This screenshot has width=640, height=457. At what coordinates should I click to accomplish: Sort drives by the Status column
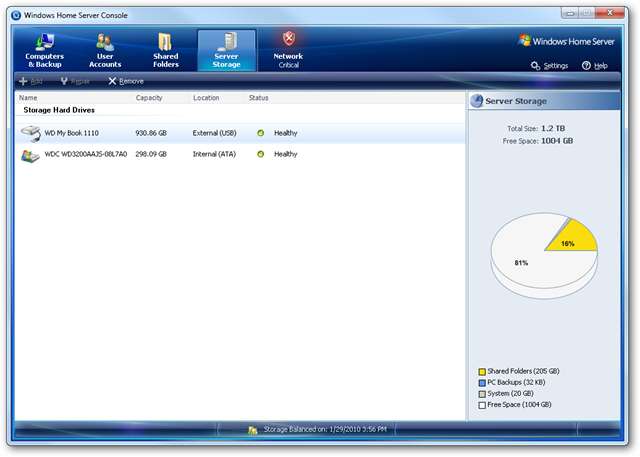259,98
